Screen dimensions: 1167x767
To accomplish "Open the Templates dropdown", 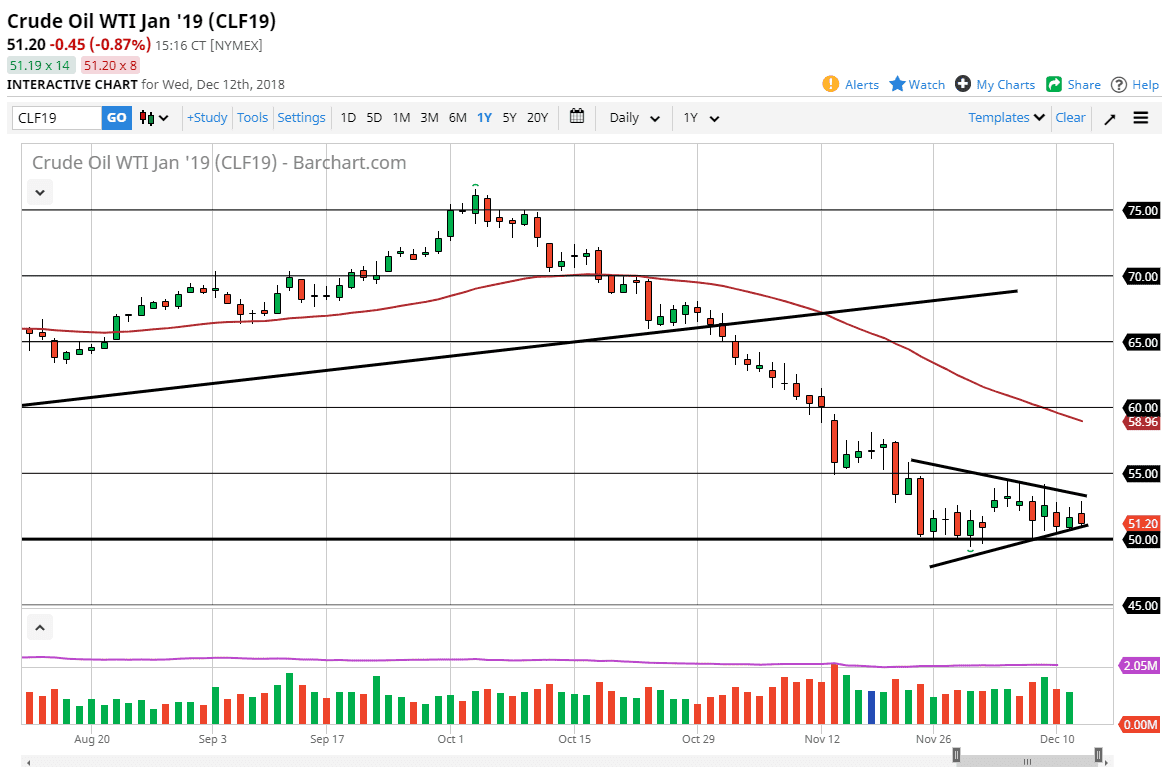I will (x=1007, y=118).
